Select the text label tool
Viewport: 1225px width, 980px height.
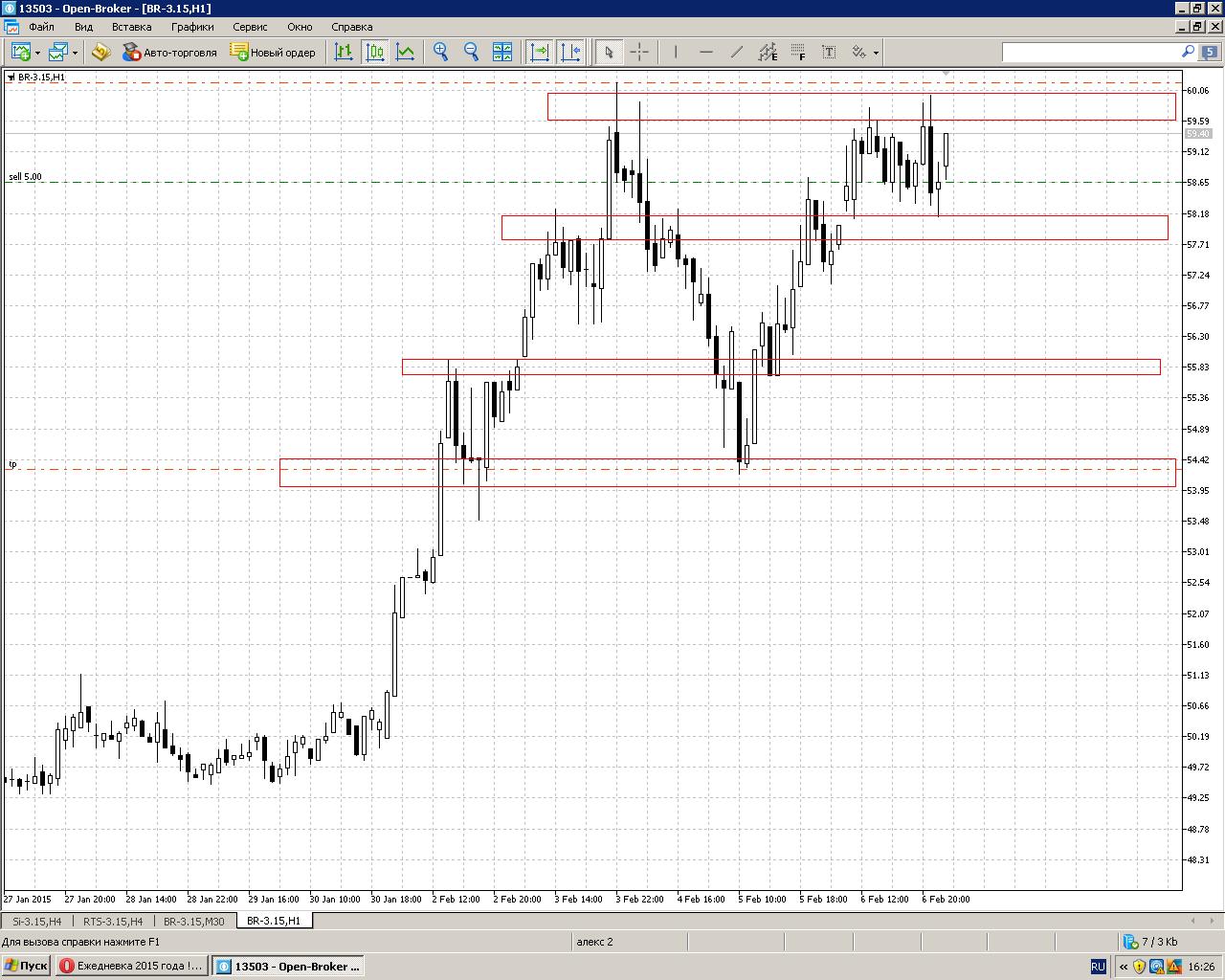tap(829, 53)
